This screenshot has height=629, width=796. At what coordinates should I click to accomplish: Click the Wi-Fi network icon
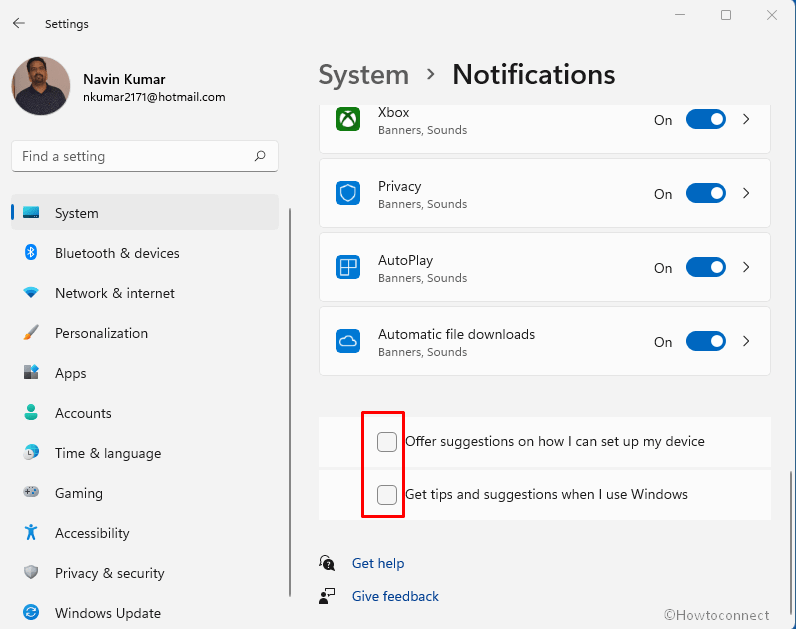point(31,292)
